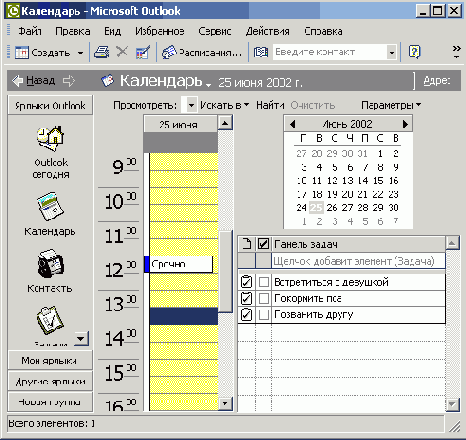466x440 pixels.
Task: Open the Tasks clipboard shortcut icon
Action: (x=50, y=320)
